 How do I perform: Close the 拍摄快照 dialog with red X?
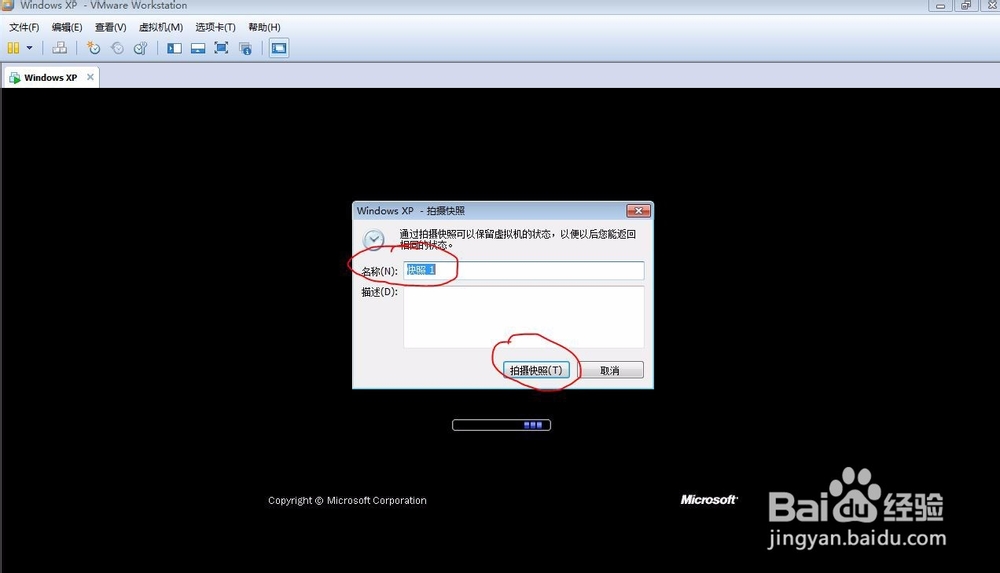(638, 211)
